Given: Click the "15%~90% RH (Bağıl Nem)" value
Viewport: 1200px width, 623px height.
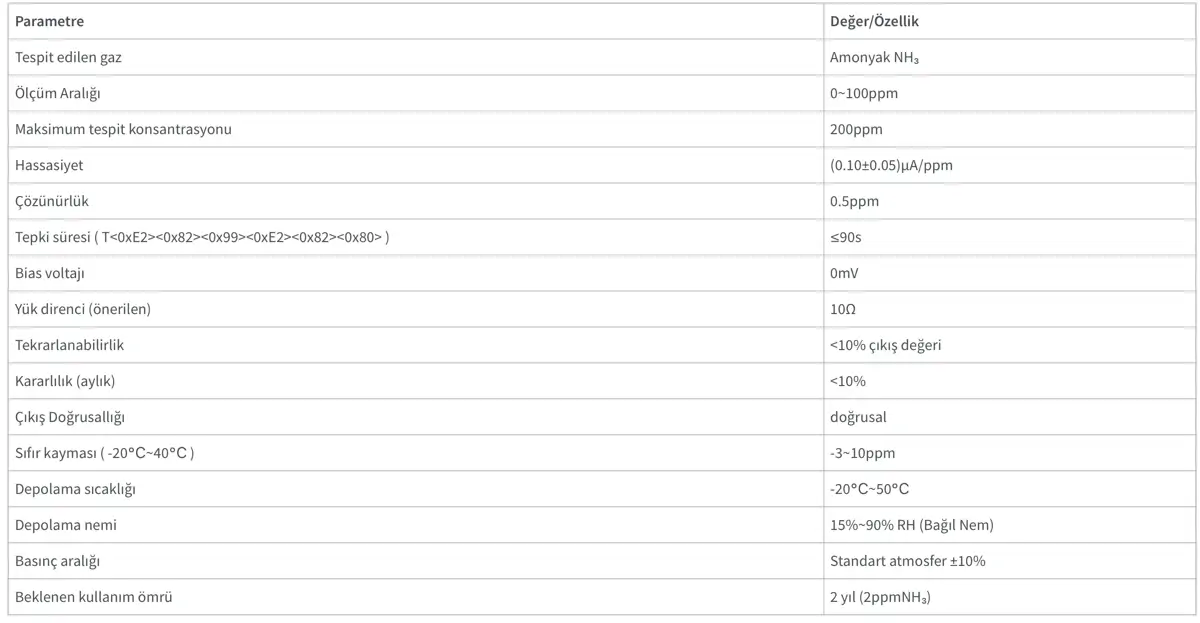Looking at the screenshot, I should pyautogui.click(x=911, y=525).
